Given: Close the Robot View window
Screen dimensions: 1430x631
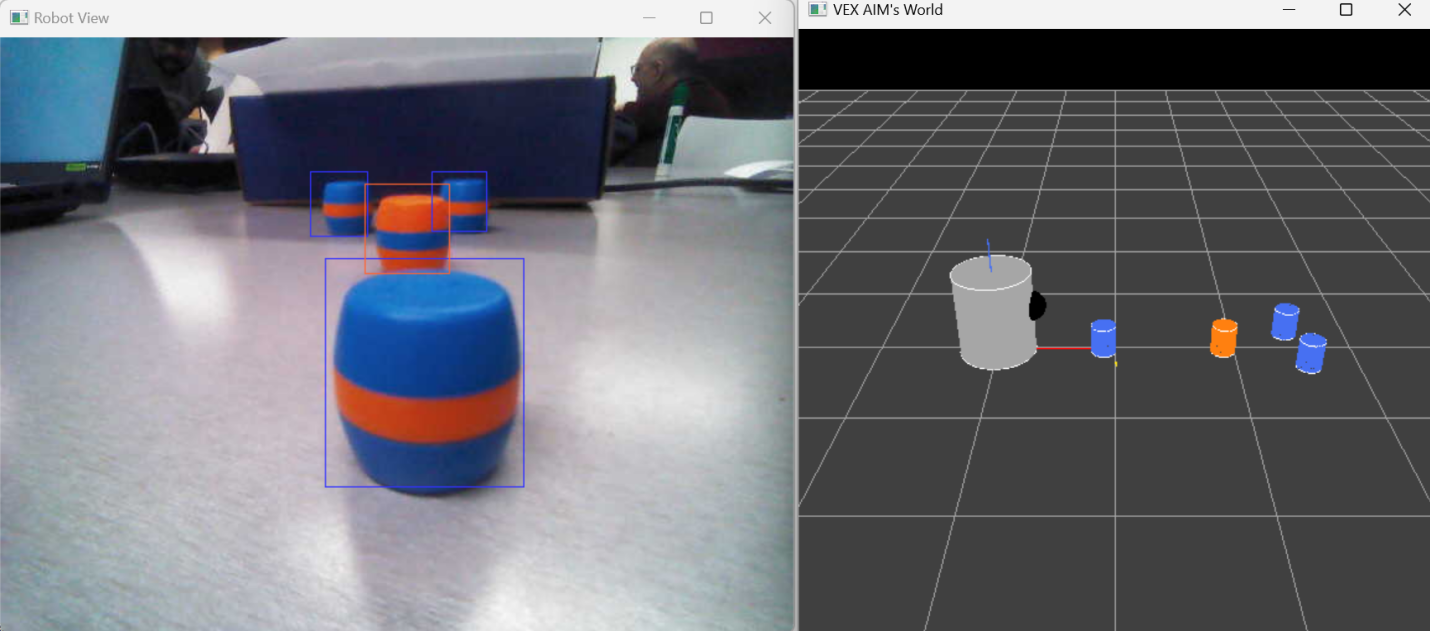Looking at the screenshot, I should pyautogui.click(x=765, y=18).
